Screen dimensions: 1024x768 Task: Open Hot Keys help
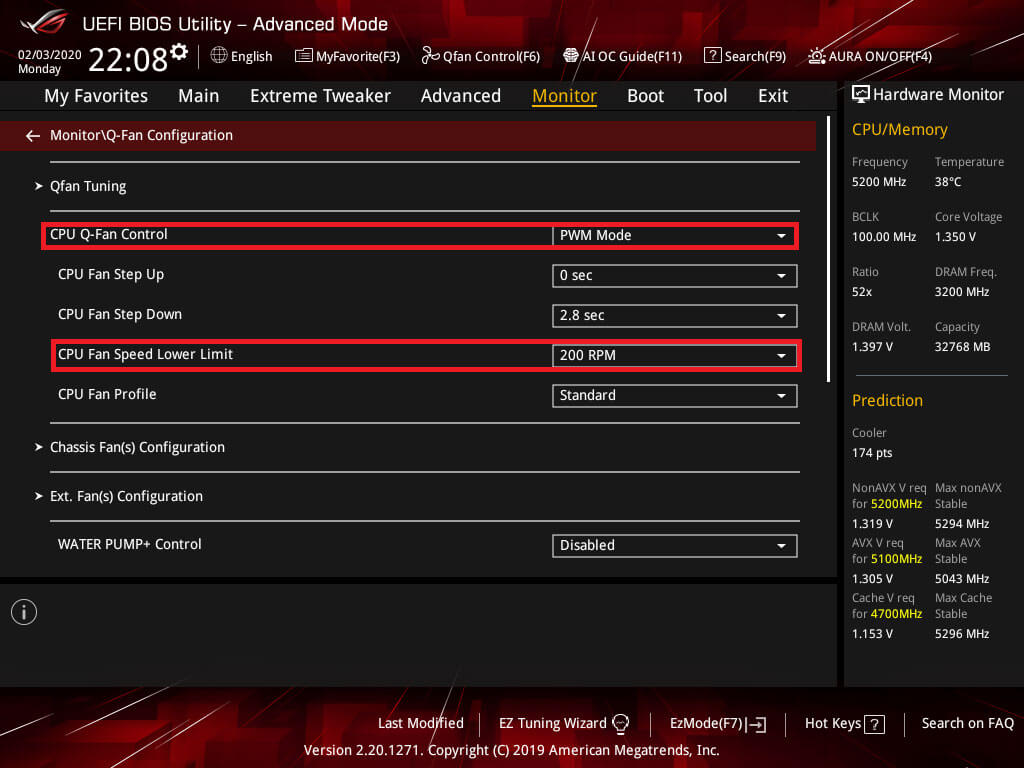pyautogui.click(x=833, y=724)
